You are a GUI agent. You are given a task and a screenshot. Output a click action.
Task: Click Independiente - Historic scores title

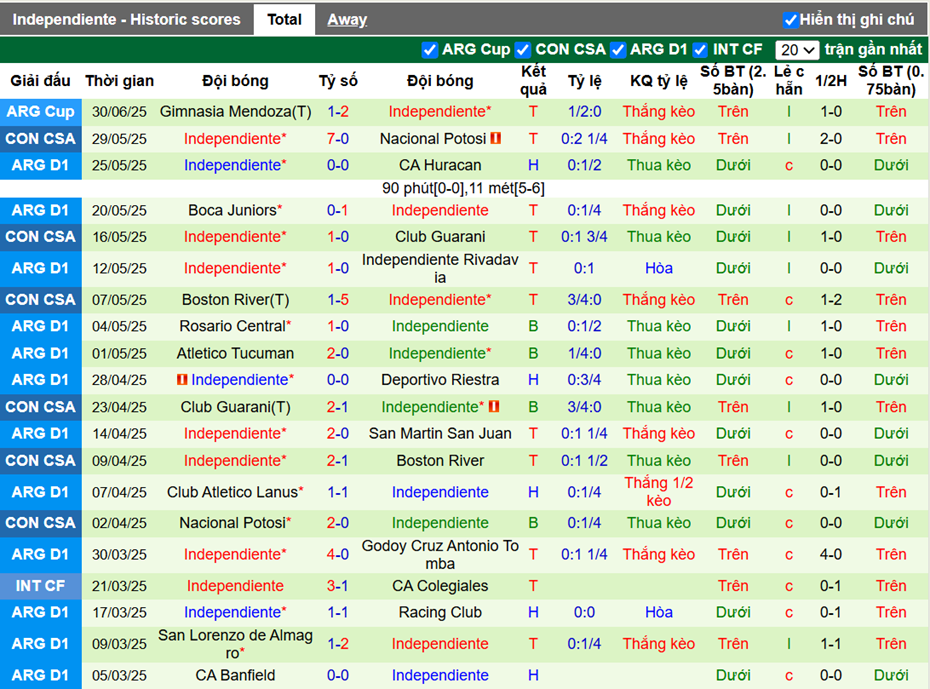click(x=126, y=20)
